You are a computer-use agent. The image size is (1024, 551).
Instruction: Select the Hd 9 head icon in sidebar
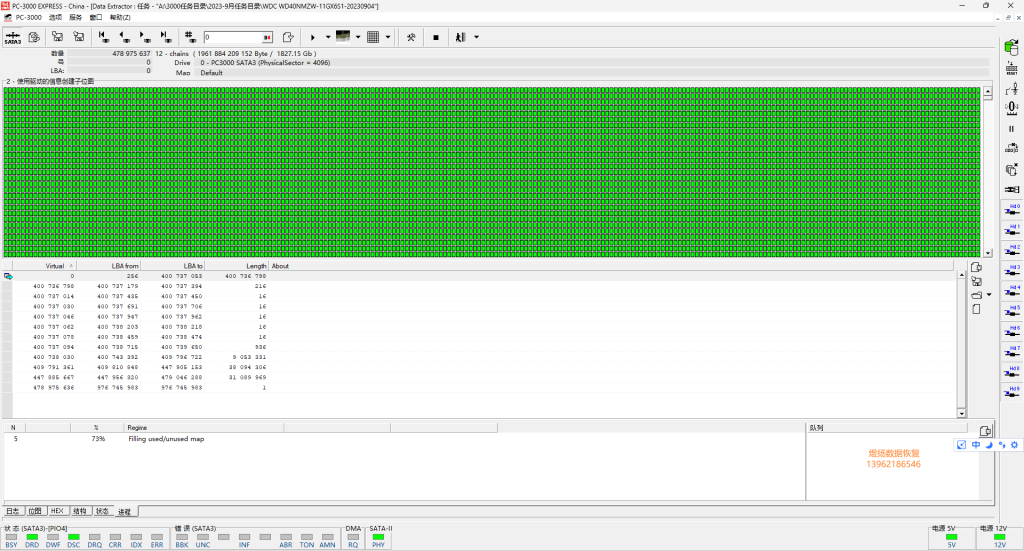(1012, 392)
